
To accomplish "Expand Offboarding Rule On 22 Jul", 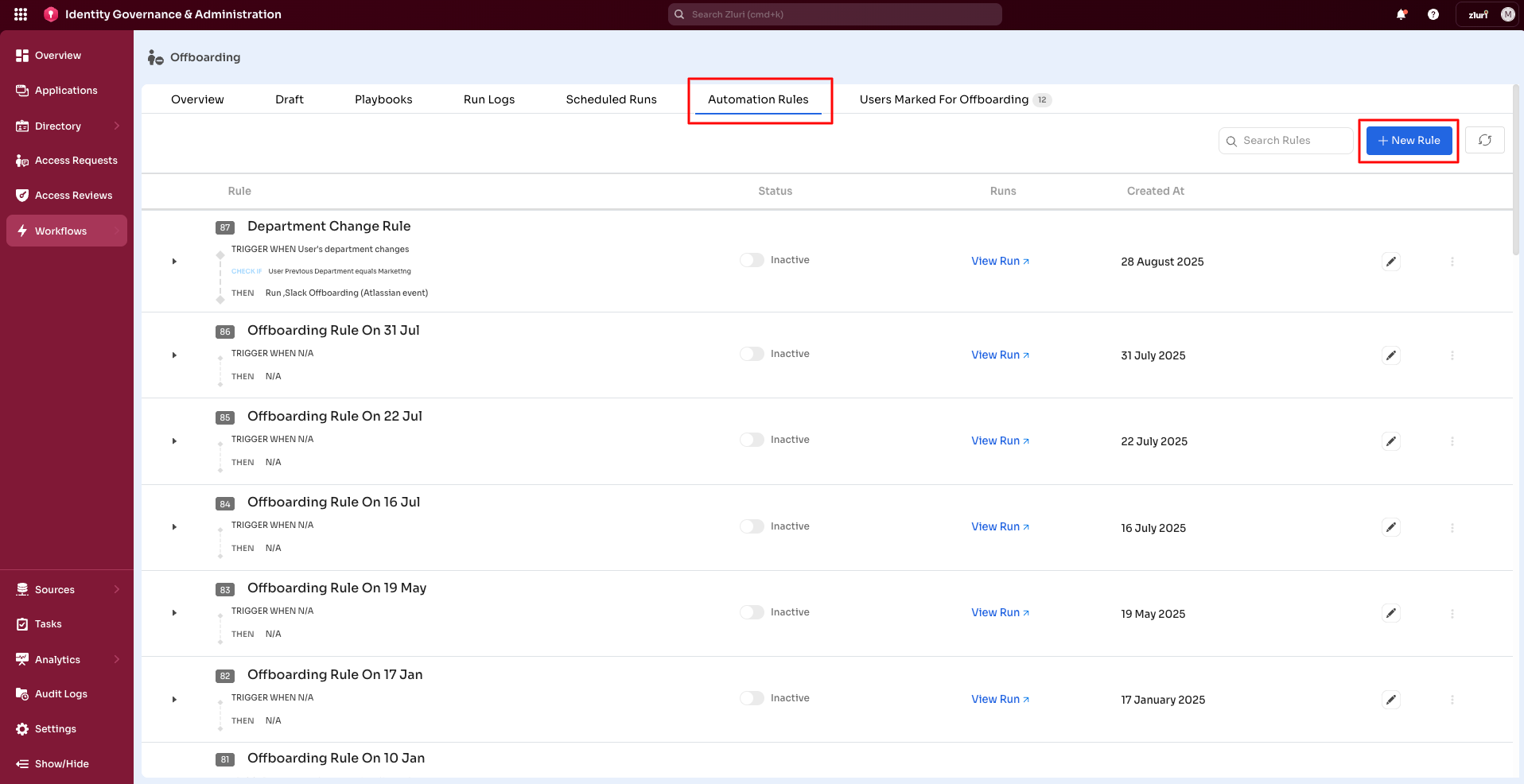I will pos(174,441).
